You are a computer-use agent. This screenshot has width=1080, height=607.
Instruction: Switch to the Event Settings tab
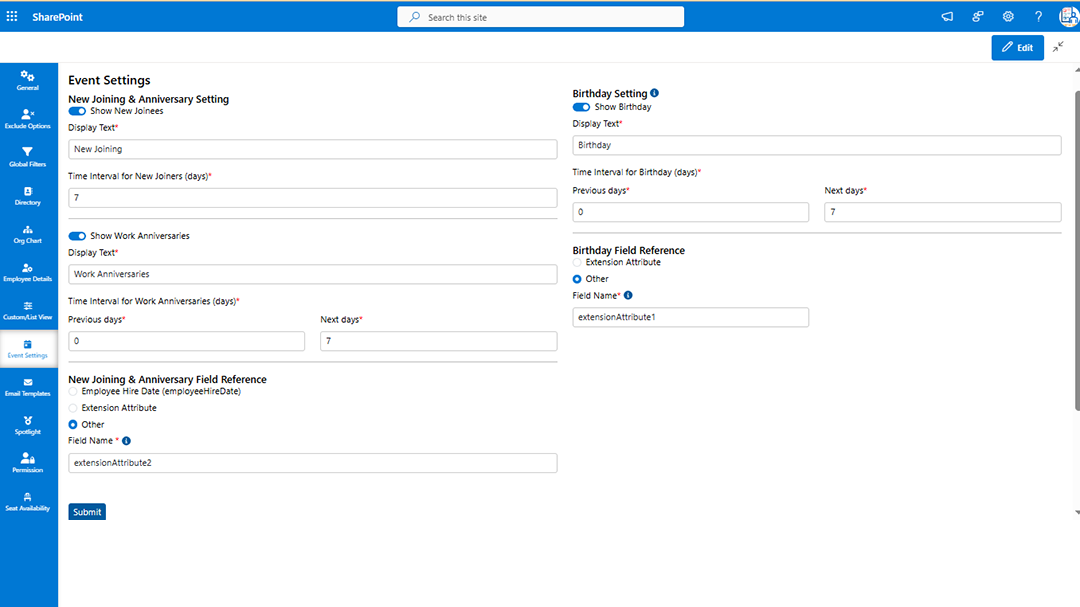pyautogui.click(x=28, y=348)
